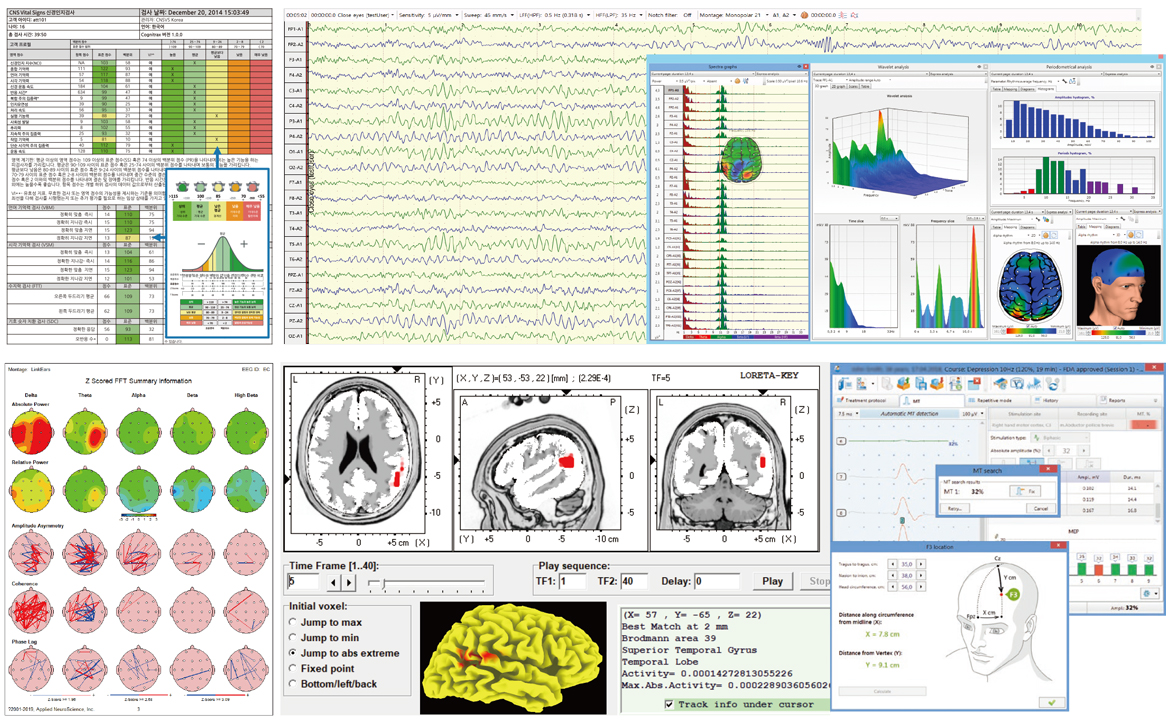The image size is (1170, 724).
Task: Choose 'Bottom/left/back' radio button
Action: click(x=293, y=684)
